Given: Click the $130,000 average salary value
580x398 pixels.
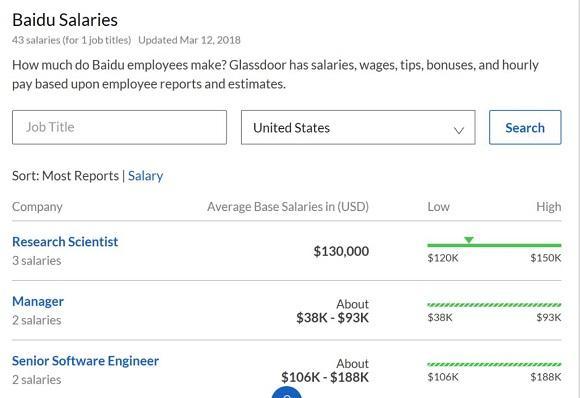Looking at the screenshot, I should (x=341, y=251).
